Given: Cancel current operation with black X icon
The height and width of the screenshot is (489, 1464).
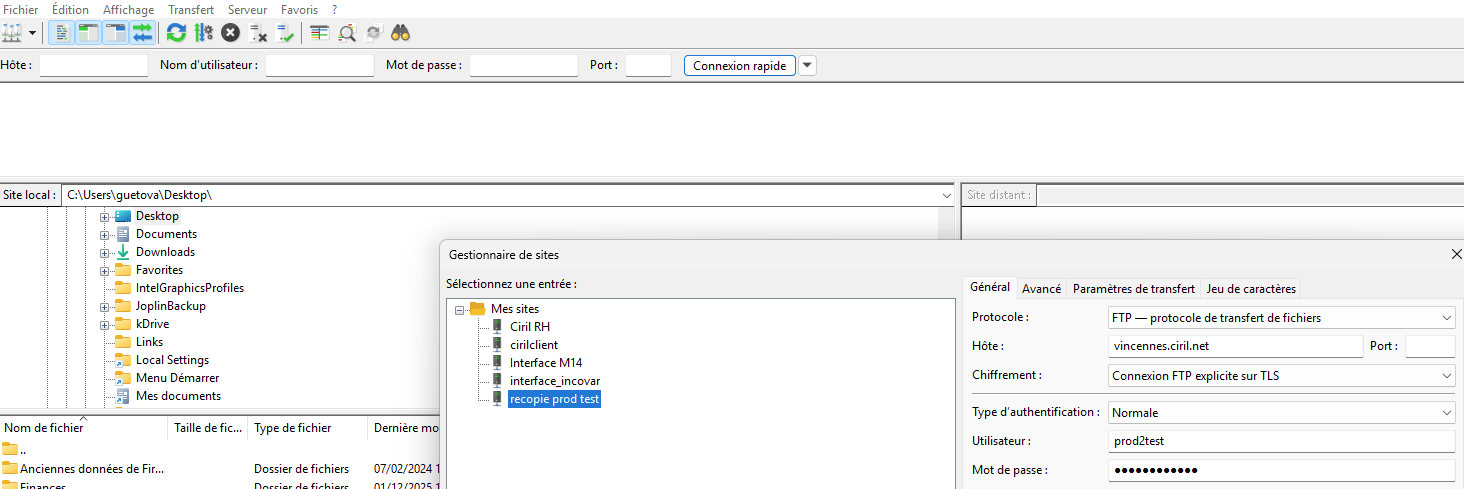Looking at the screenshot, I should 231,33.
